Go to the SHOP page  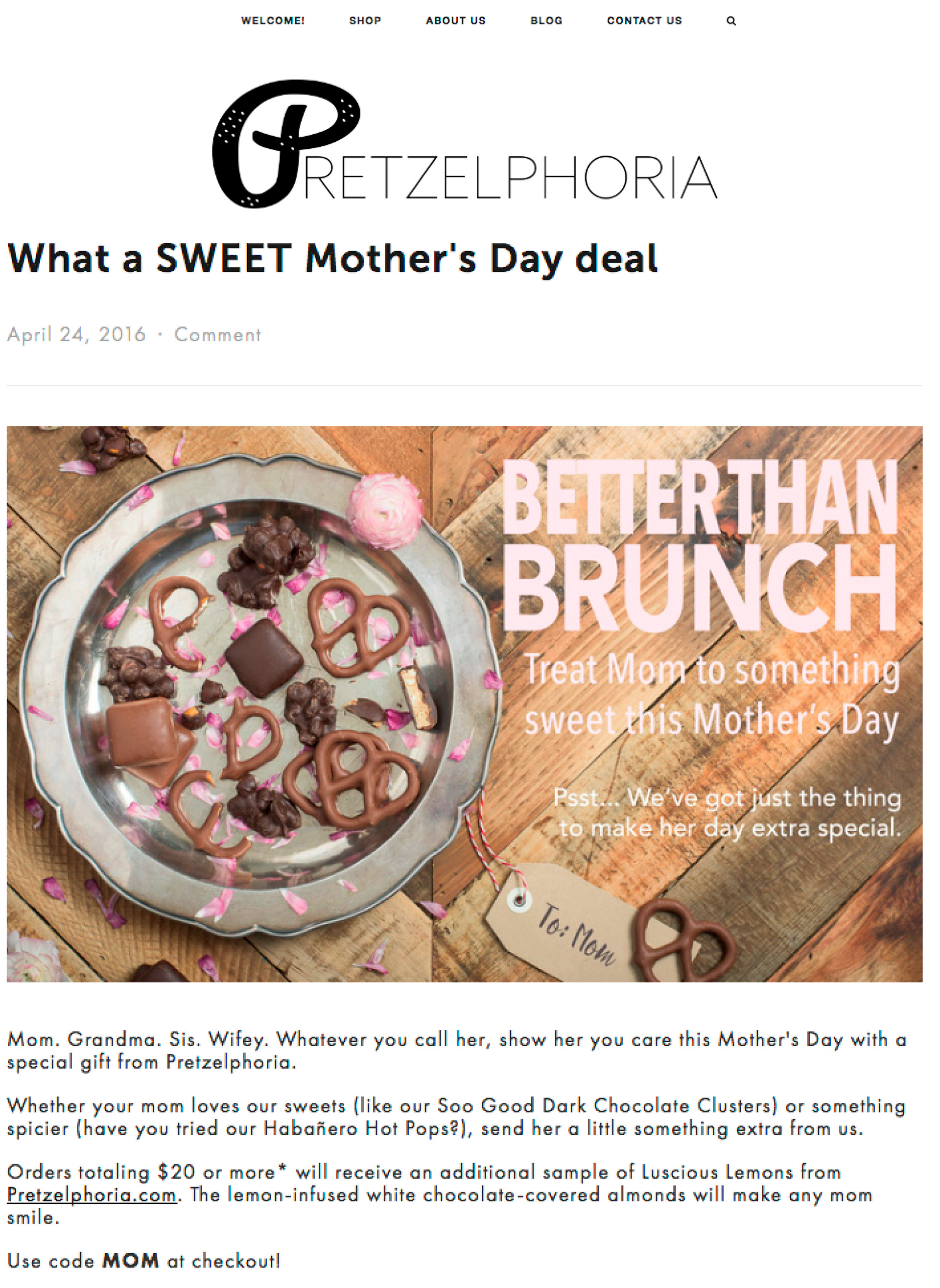point(365,21)
